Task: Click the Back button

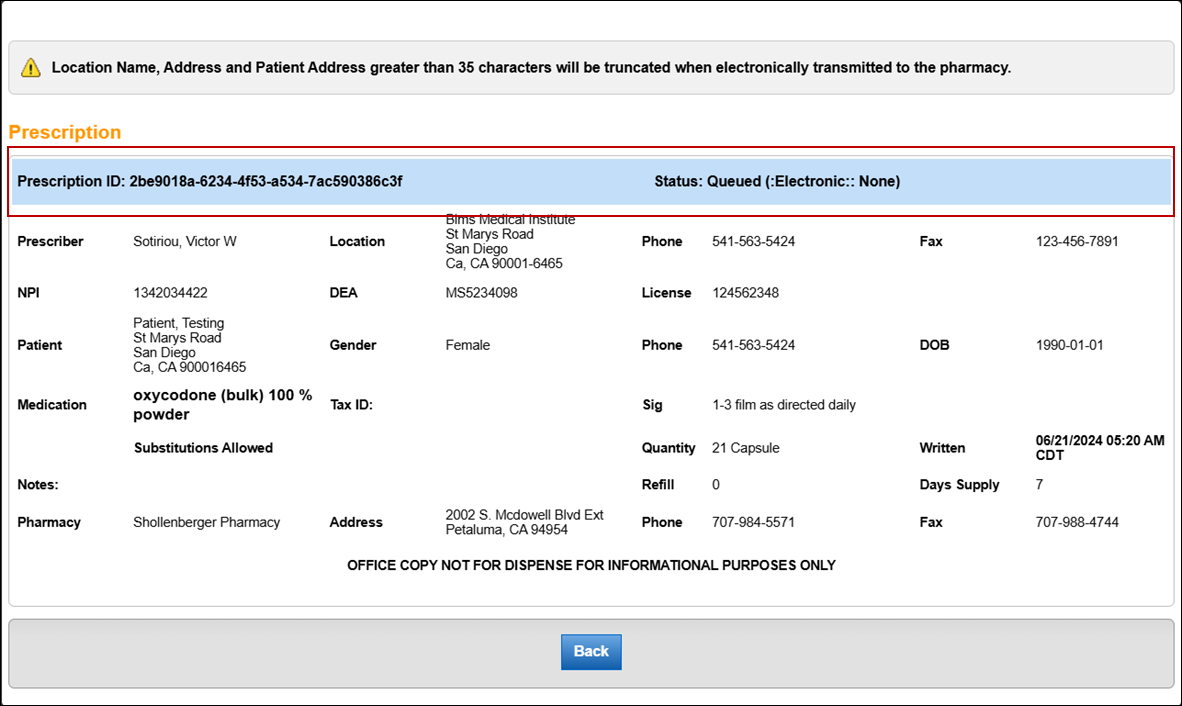Action: click(x=591, y=651)
